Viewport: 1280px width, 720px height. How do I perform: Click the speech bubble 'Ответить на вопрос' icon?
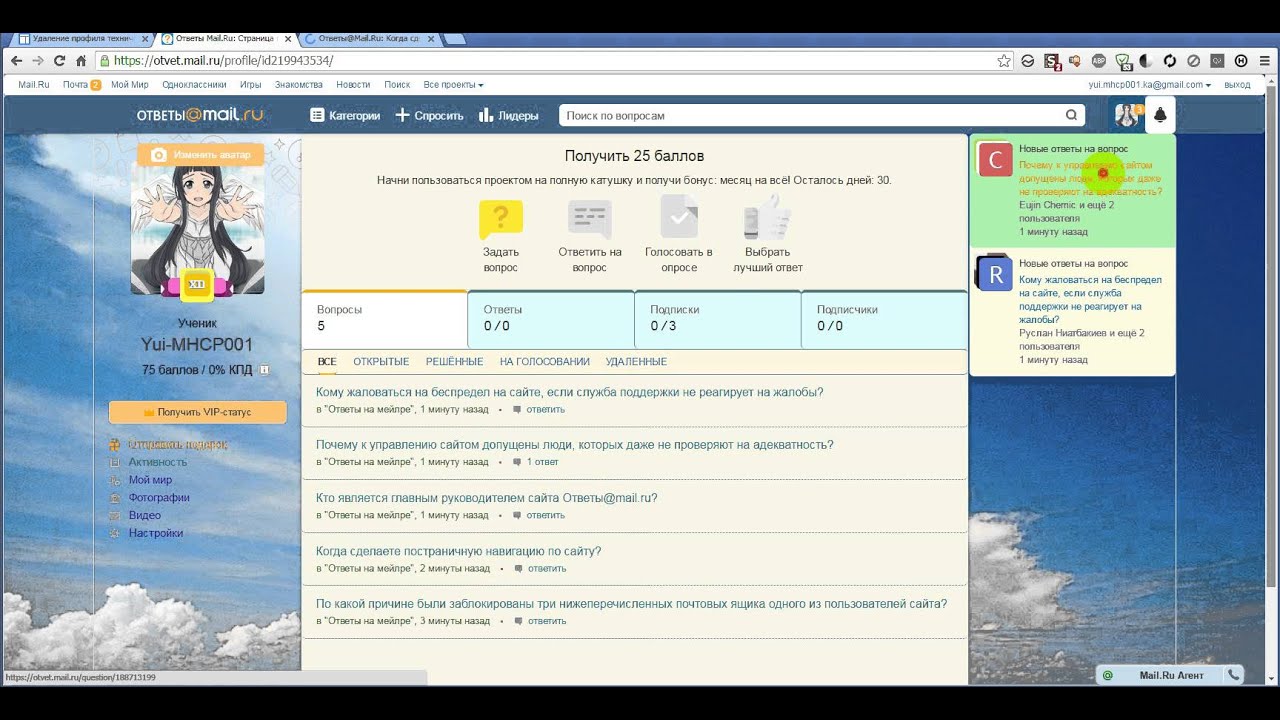(590, 219)
